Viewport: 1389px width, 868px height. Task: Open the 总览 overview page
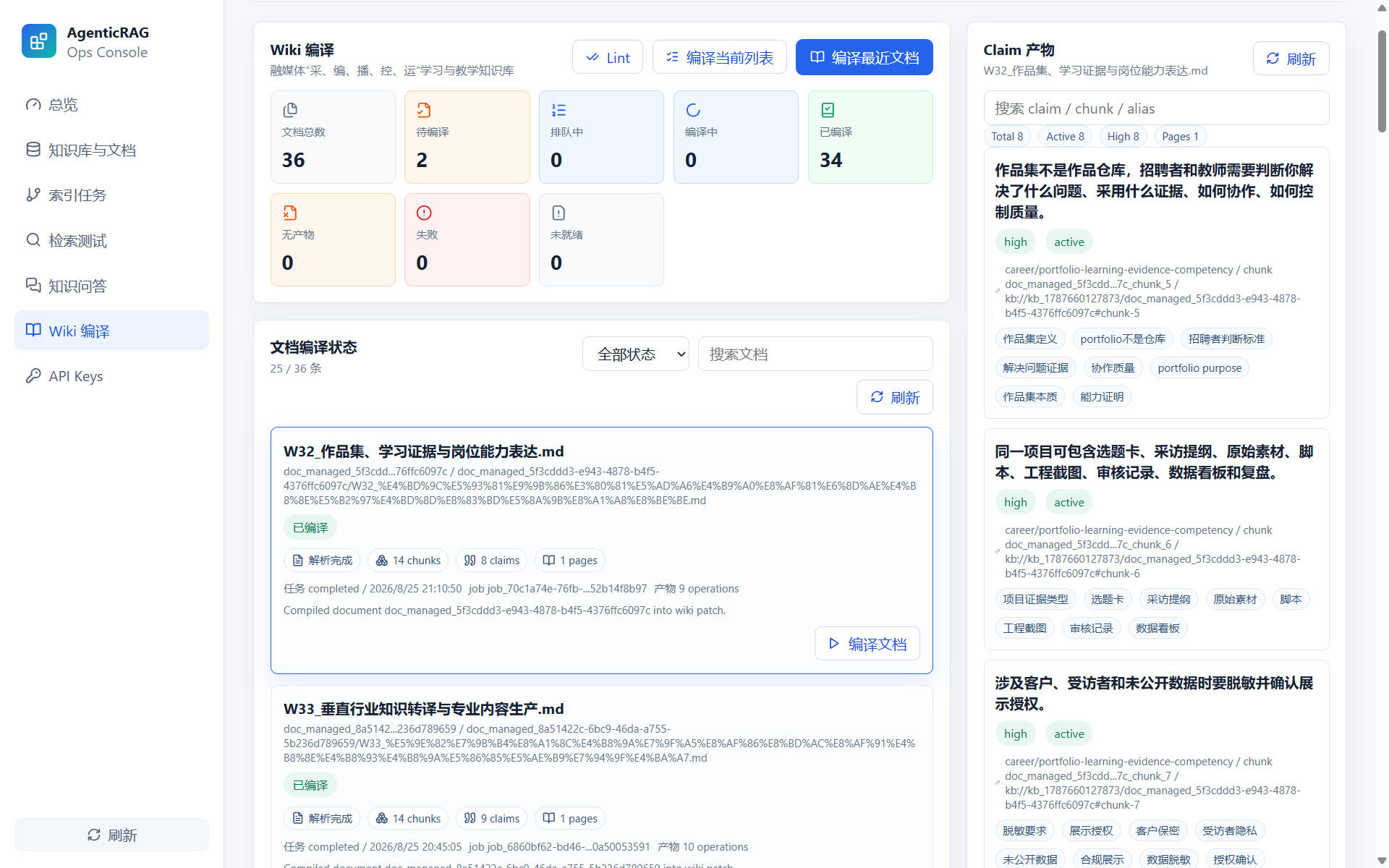coord(111,105)
